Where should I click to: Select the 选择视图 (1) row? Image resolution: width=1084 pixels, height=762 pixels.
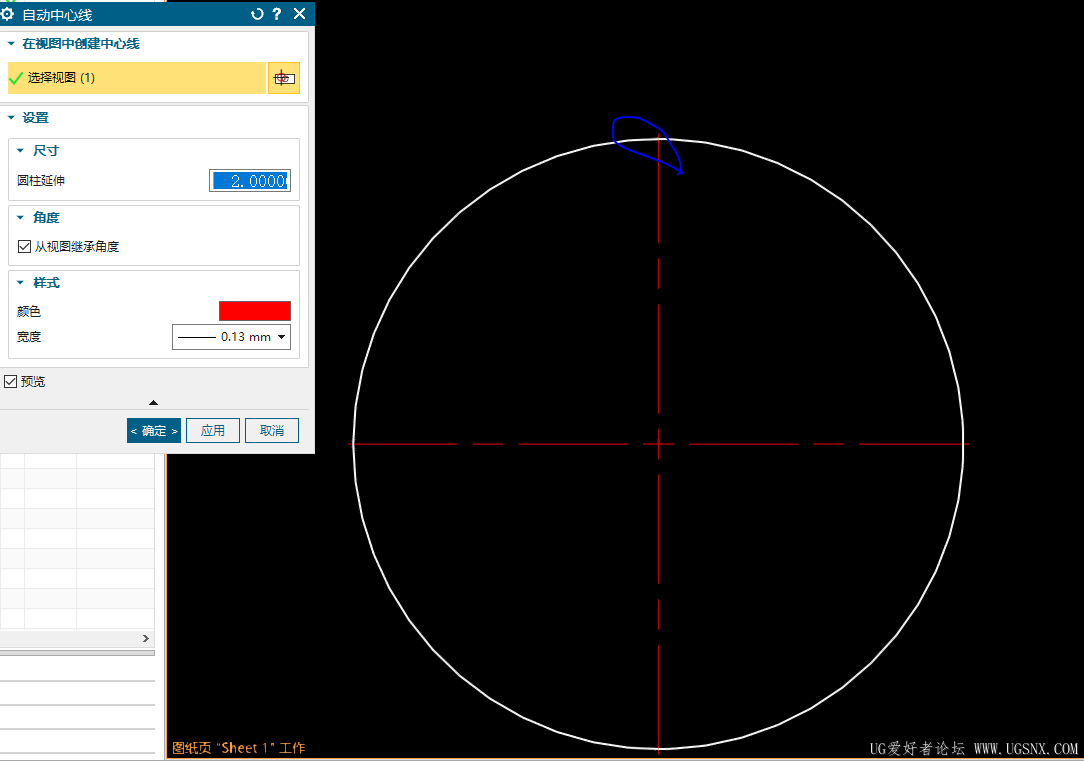[137, 78]
